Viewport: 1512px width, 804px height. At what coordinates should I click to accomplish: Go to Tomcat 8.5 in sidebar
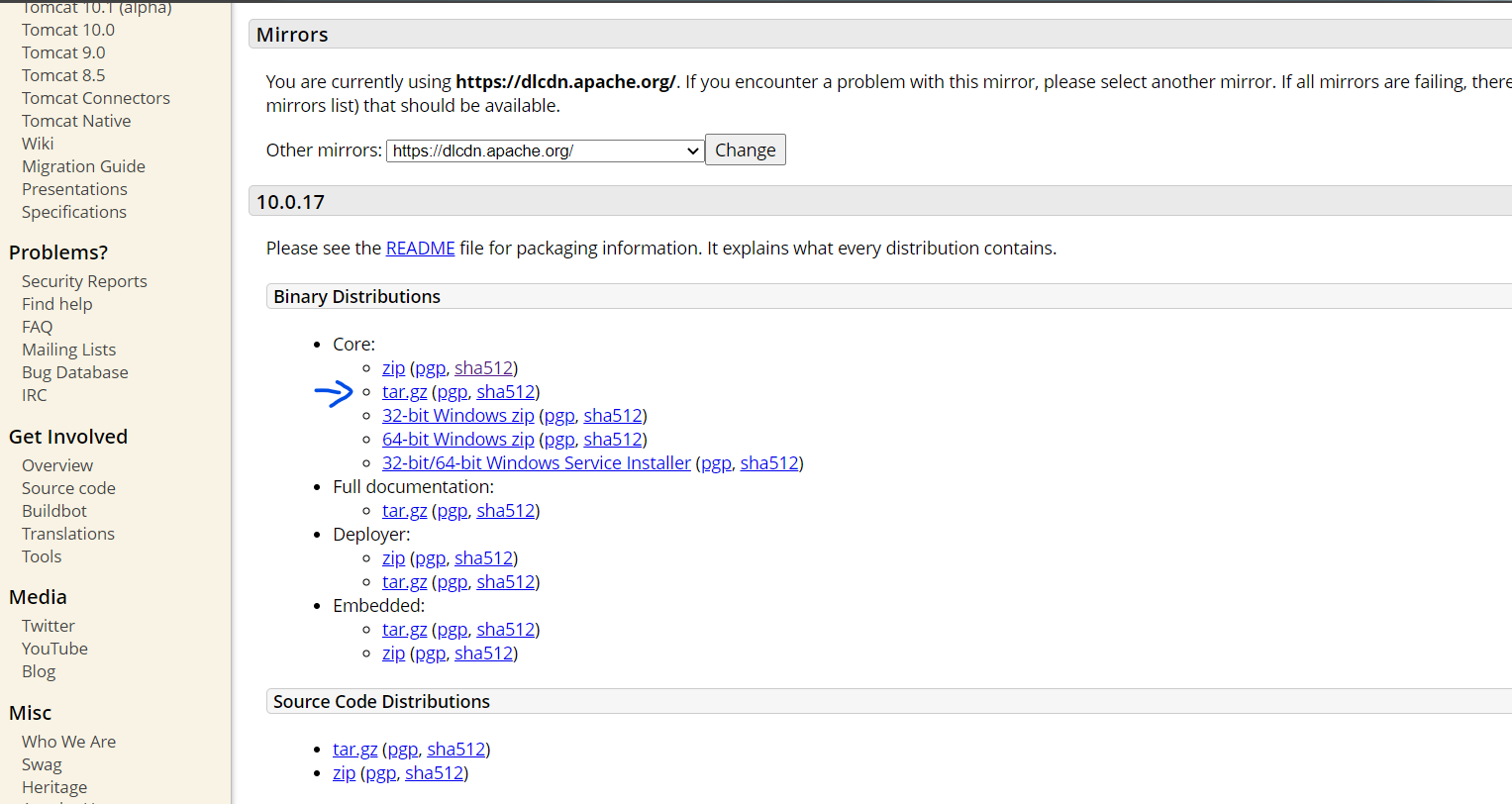coord(63,75)
